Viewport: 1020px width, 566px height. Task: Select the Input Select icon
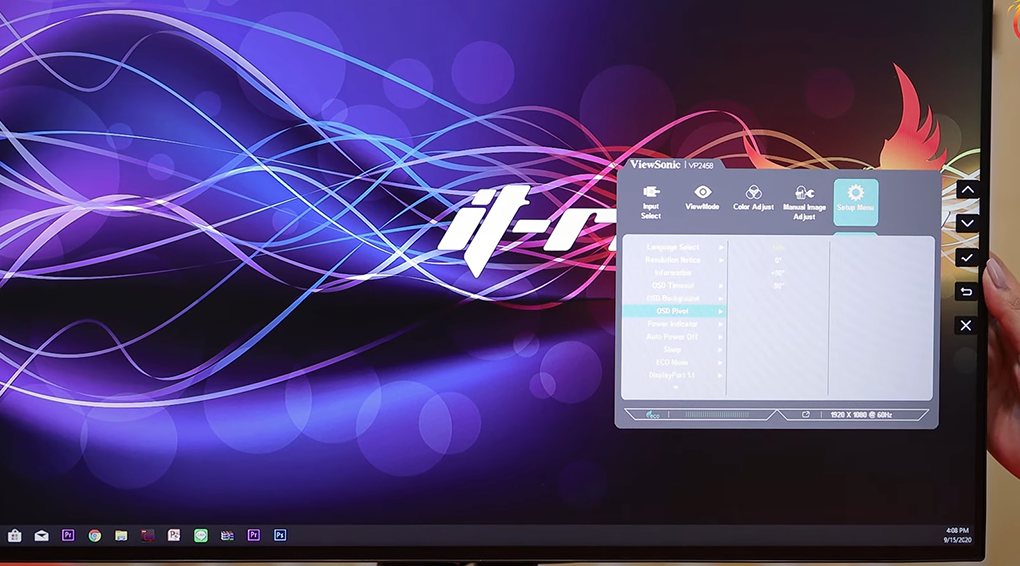click(651, 201)
